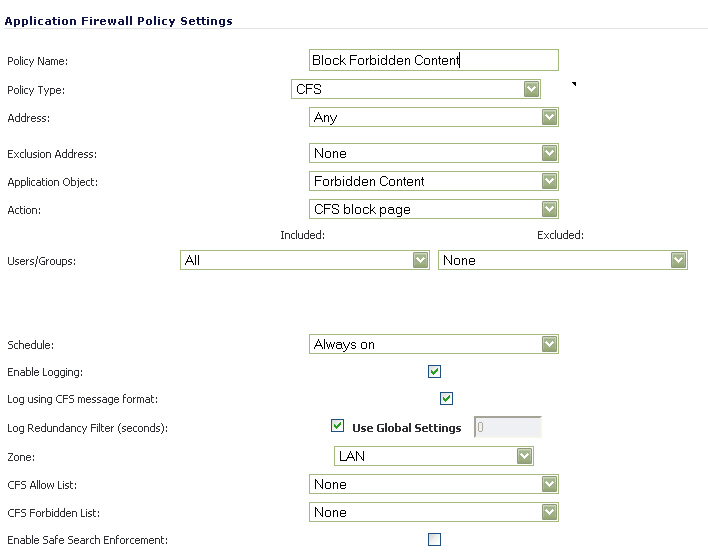Open the Policy Type dropdown
The image size is (708, 557).
coord(416,89)
